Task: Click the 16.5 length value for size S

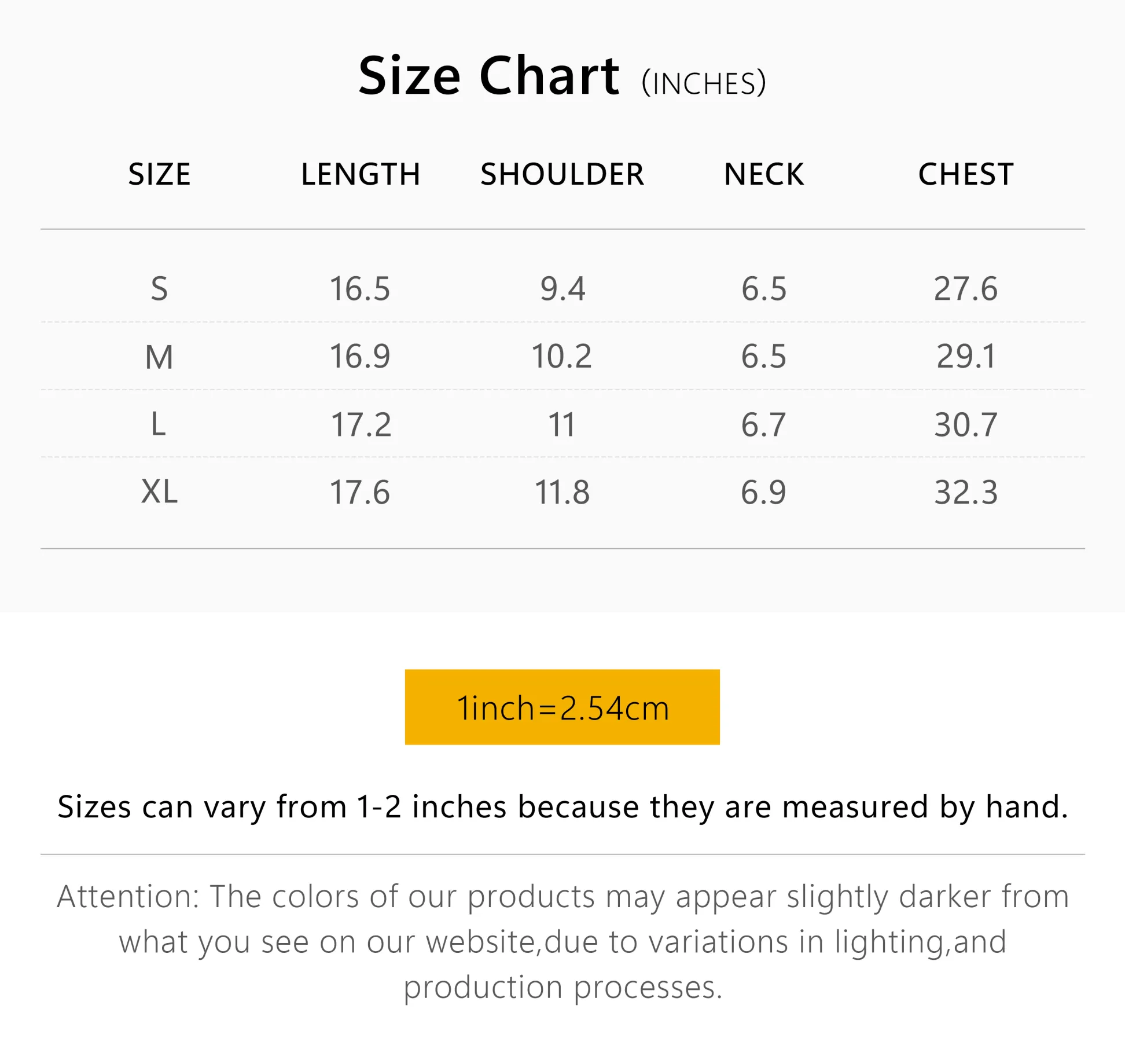Action: point(360,288)
